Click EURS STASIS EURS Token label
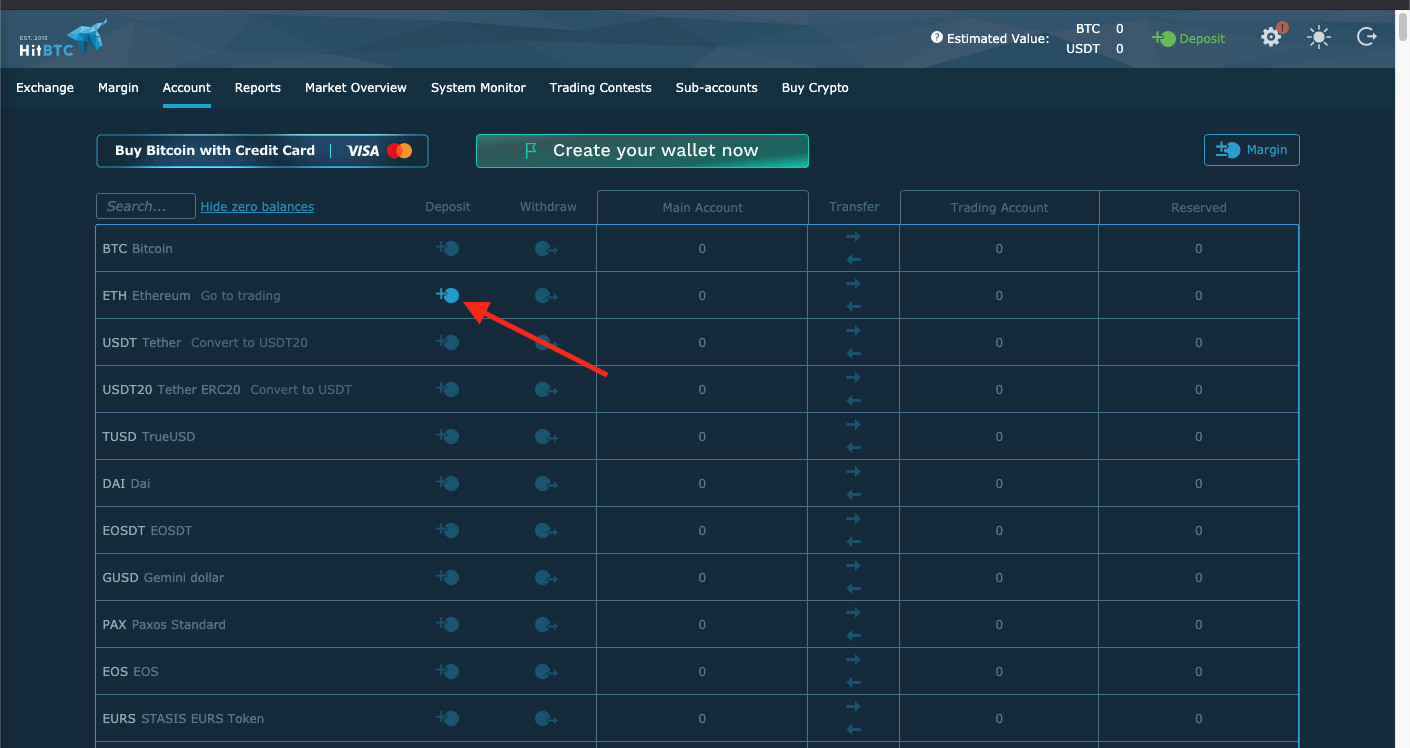The image size is (1410, 748). [183, 719]
